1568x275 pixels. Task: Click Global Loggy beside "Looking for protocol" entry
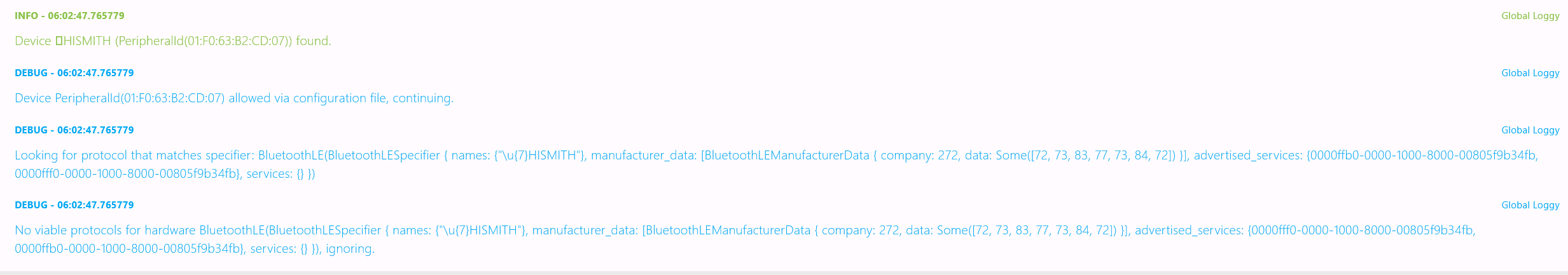tap(1530, 130)
